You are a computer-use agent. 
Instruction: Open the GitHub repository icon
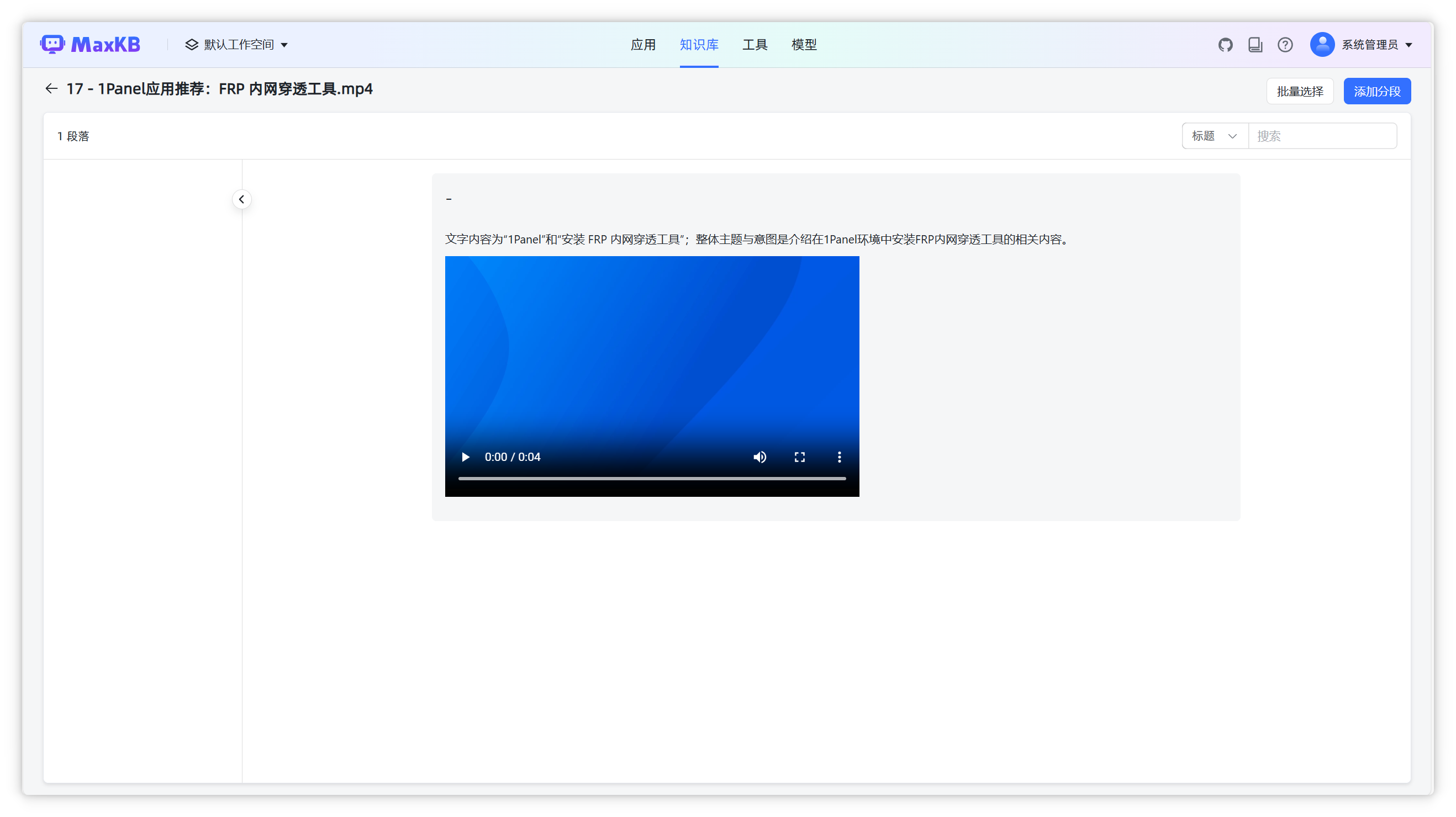pyautogui.click(x=1225, y=44)
